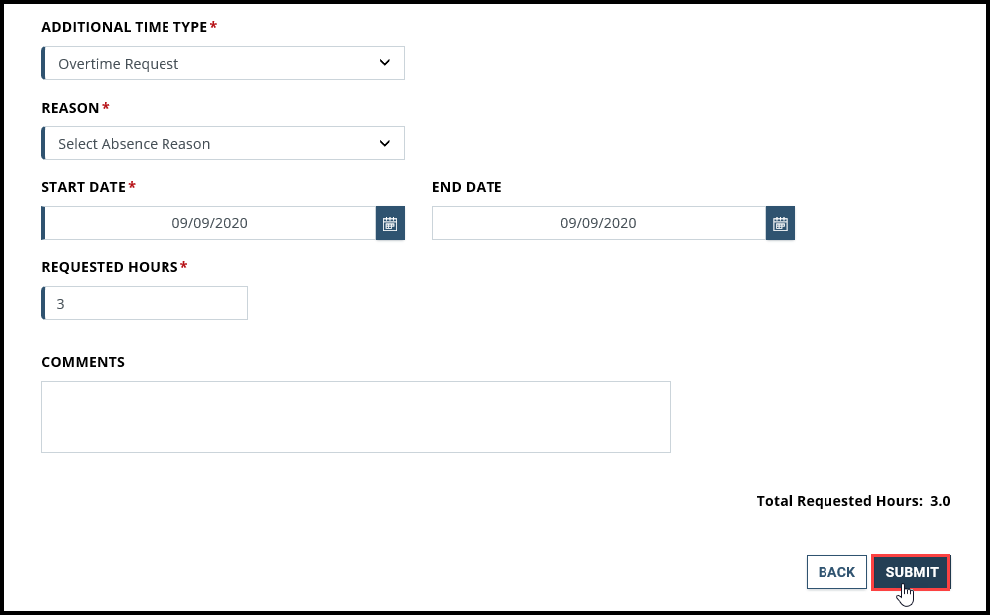Choose a reason from the Reason combo box

[x=222, y=142]
